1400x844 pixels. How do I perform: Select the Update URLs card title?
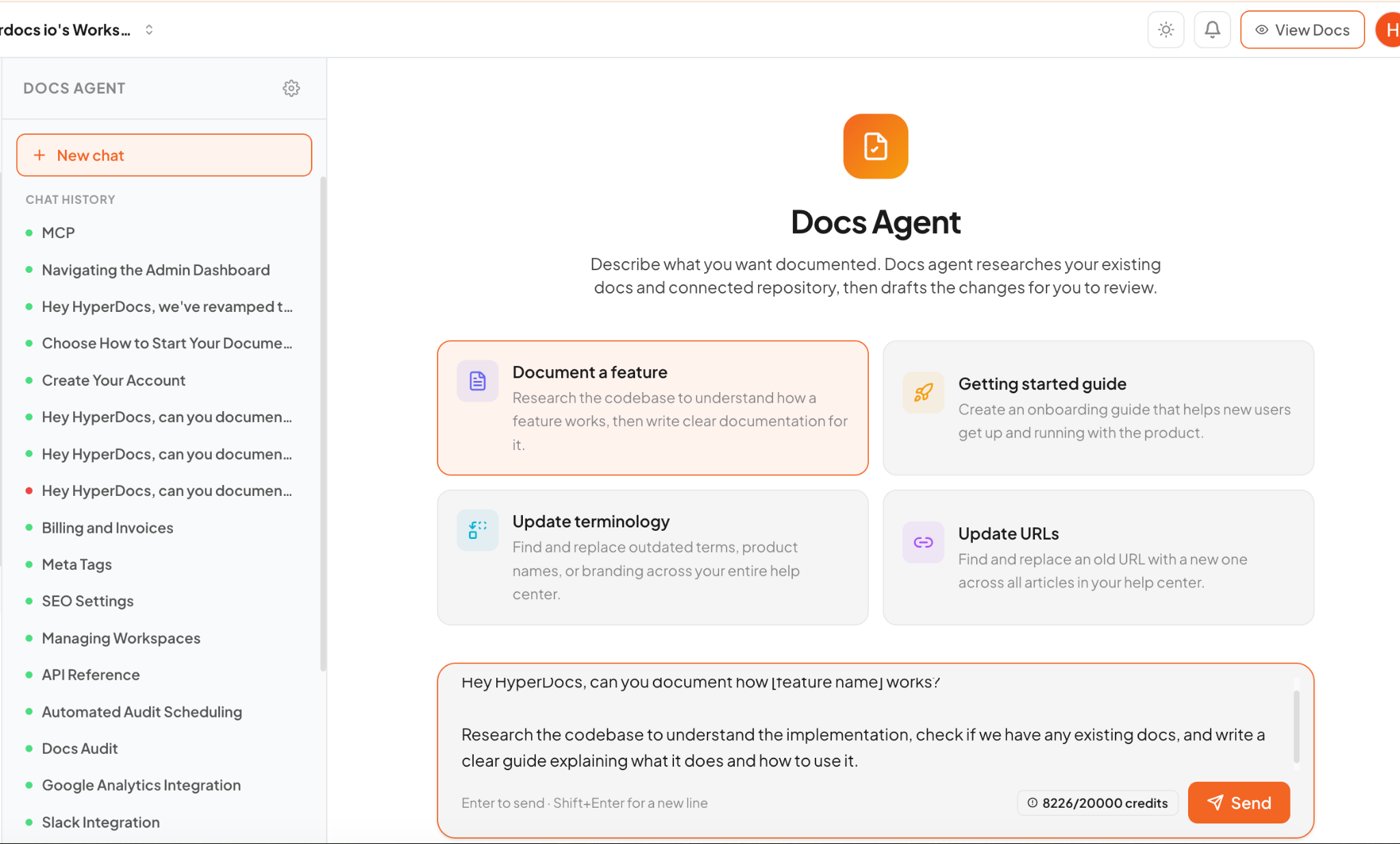pyautogui.click(x=1008, y=533)
